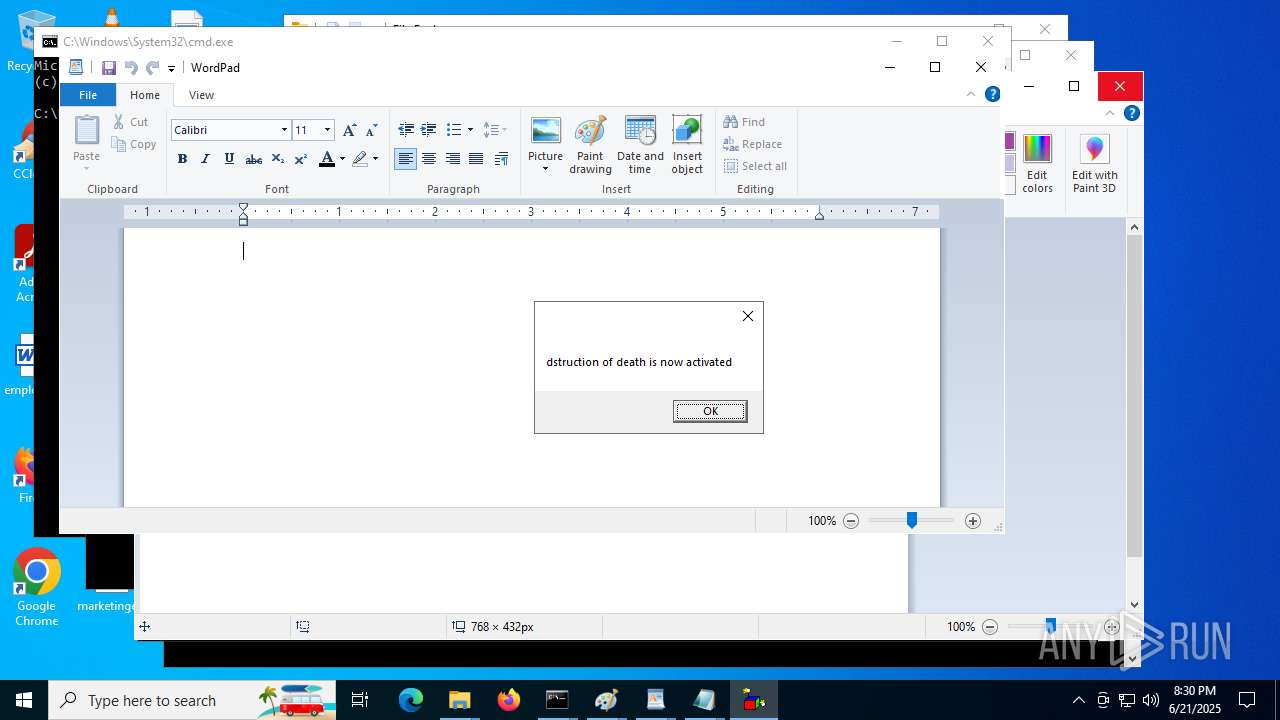Toggle Underline formatting
The image size is (1280, 720).
[x=229, y=158]
